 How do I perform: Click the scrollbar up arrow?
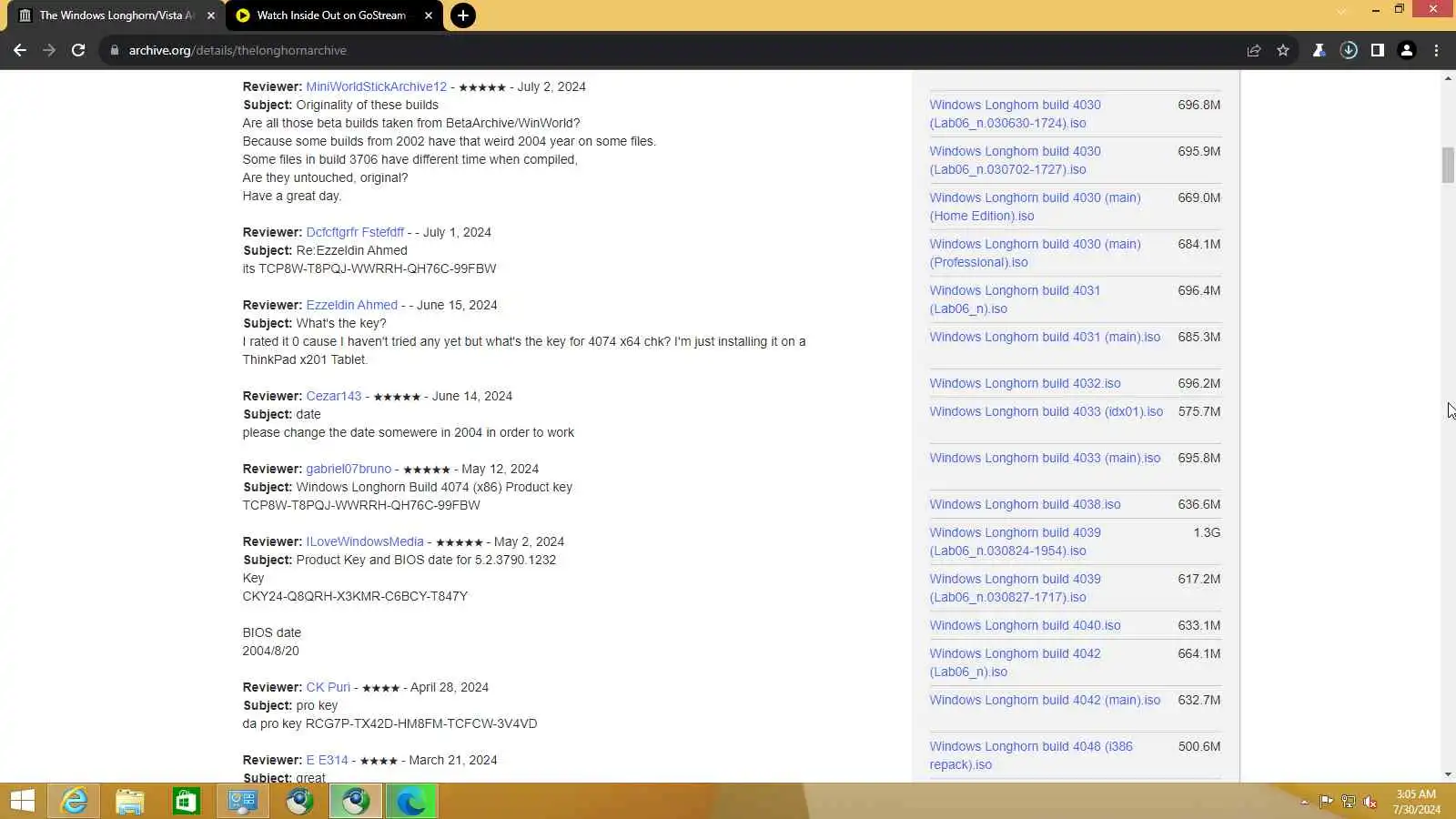pos(1448,78)
